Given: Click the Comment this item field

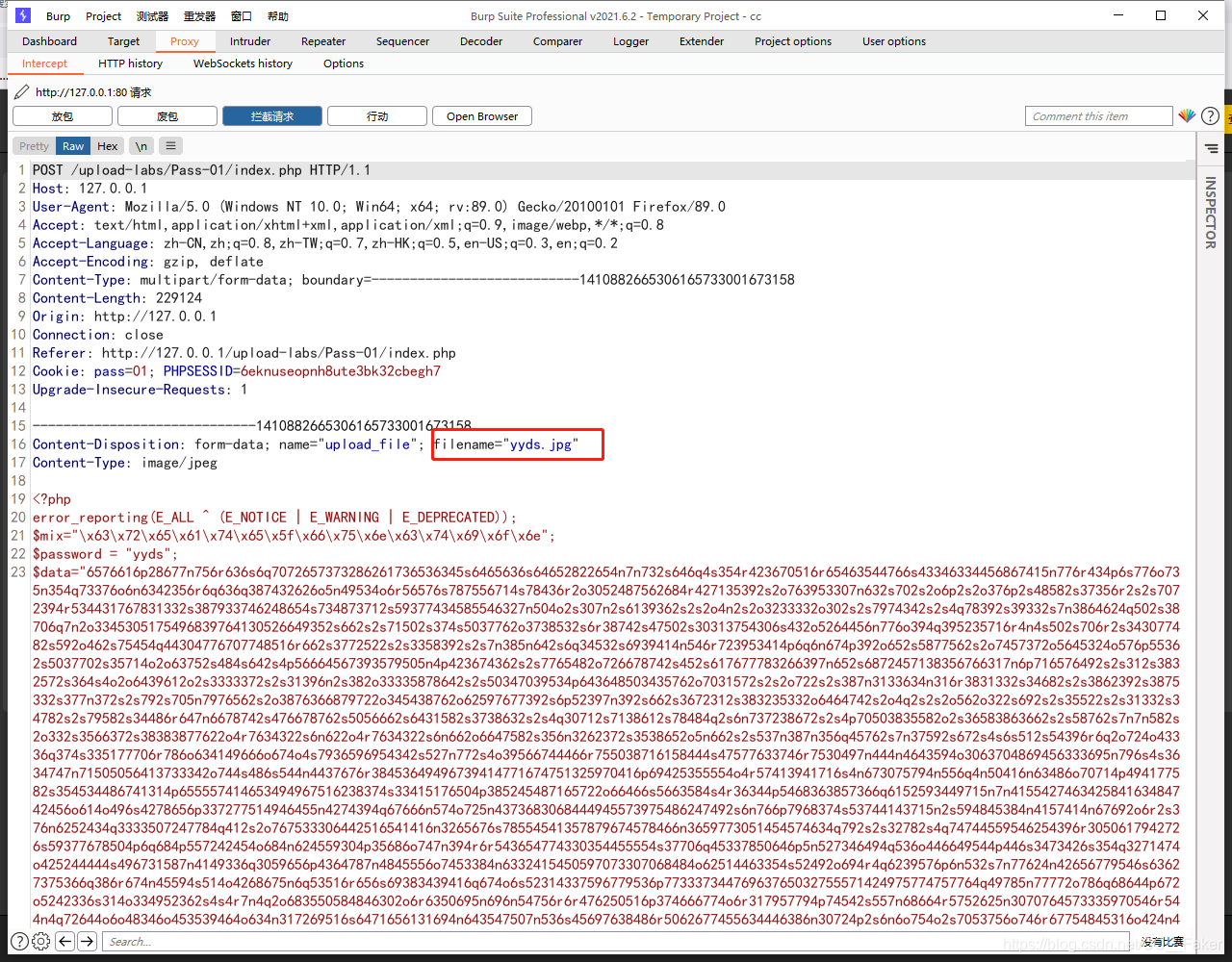Looking at the screenshot, I should 1099,116.
